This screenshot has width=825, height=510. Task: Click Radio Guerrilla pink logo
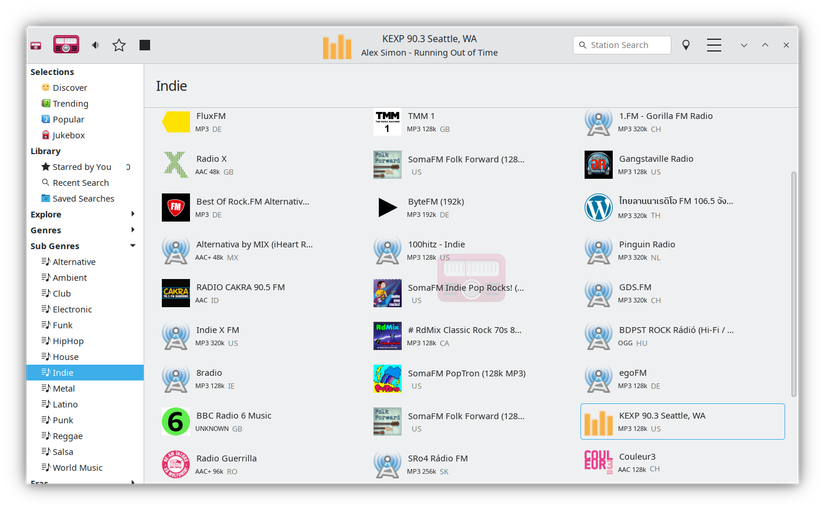click(176, 464)
